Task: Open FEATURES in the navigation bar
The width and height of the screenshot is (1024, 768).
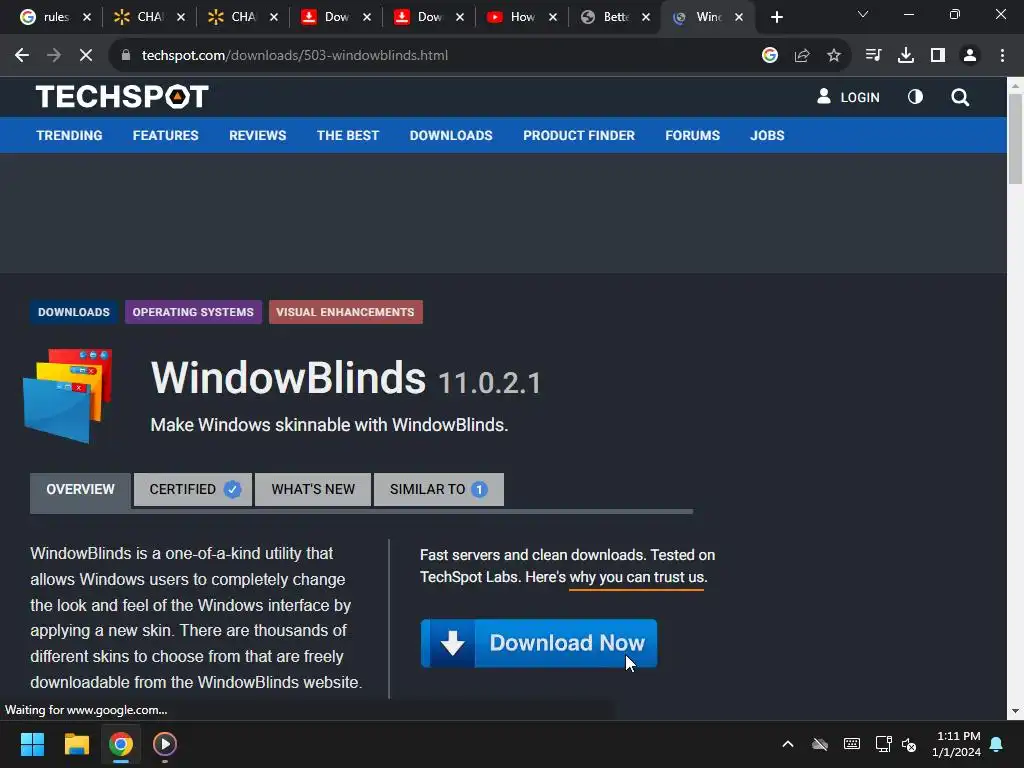Action: point(165,135)
